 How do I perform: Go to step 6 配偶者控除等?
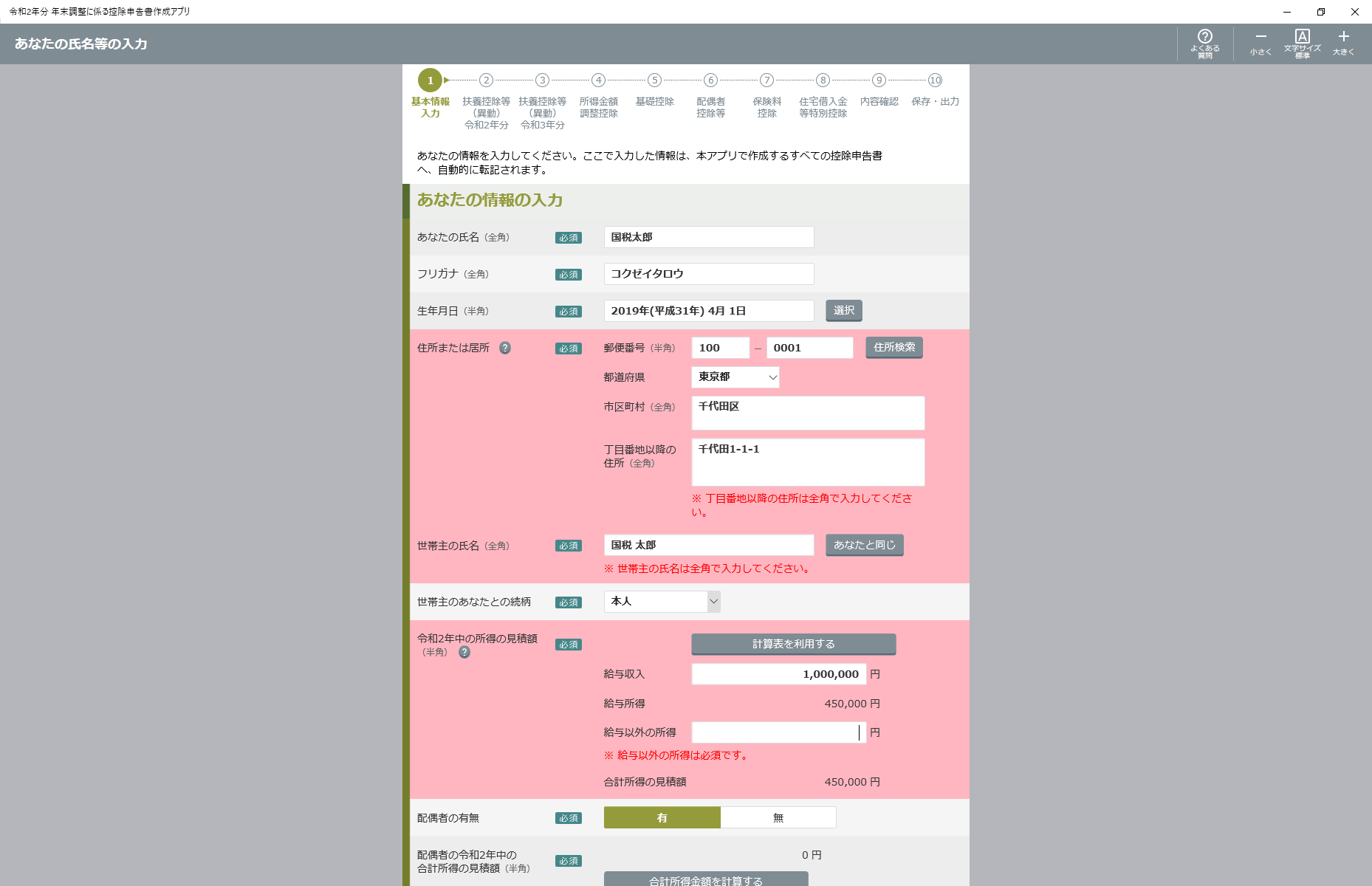[x=710, y=80]
